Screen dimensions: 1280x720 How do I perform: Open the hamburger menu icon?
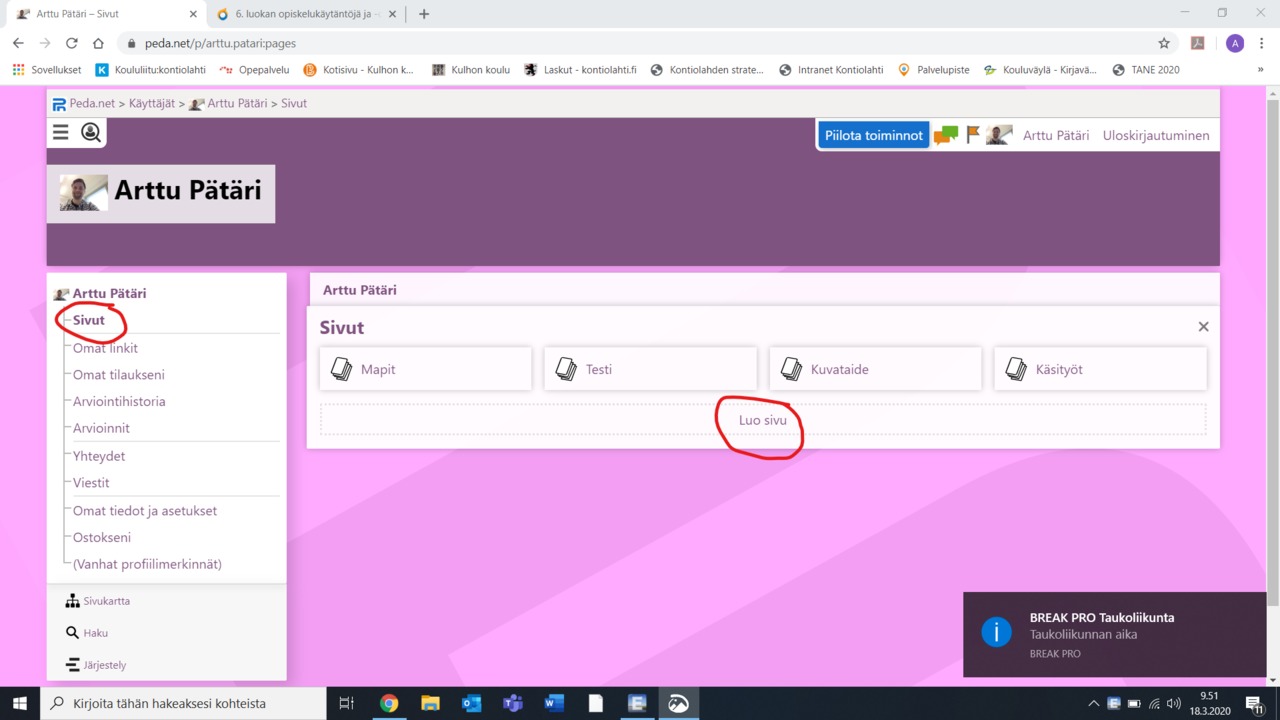pyautogui.click(x=61, y=133)
